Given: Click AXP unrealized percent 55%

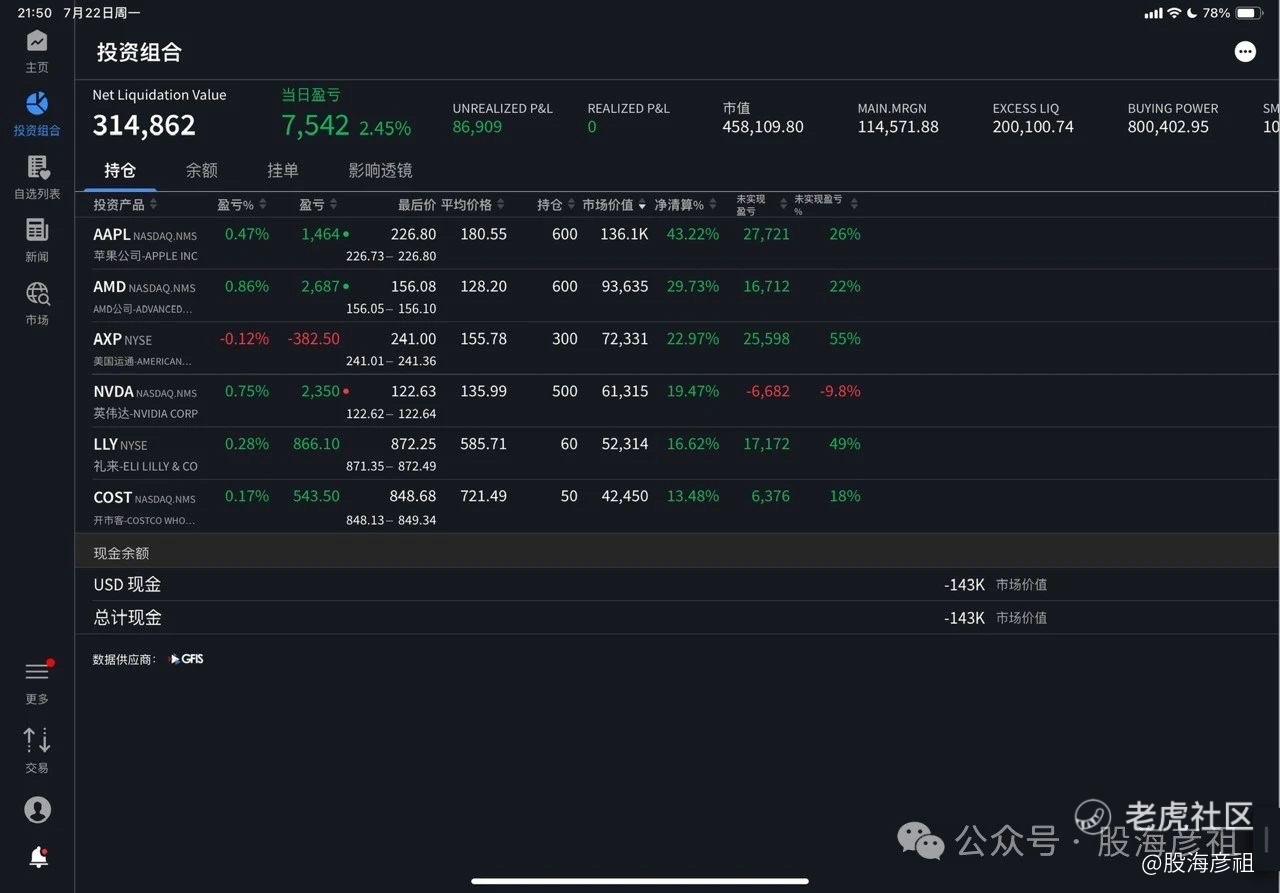Looking at the screenshot, I should click(845, 339).
